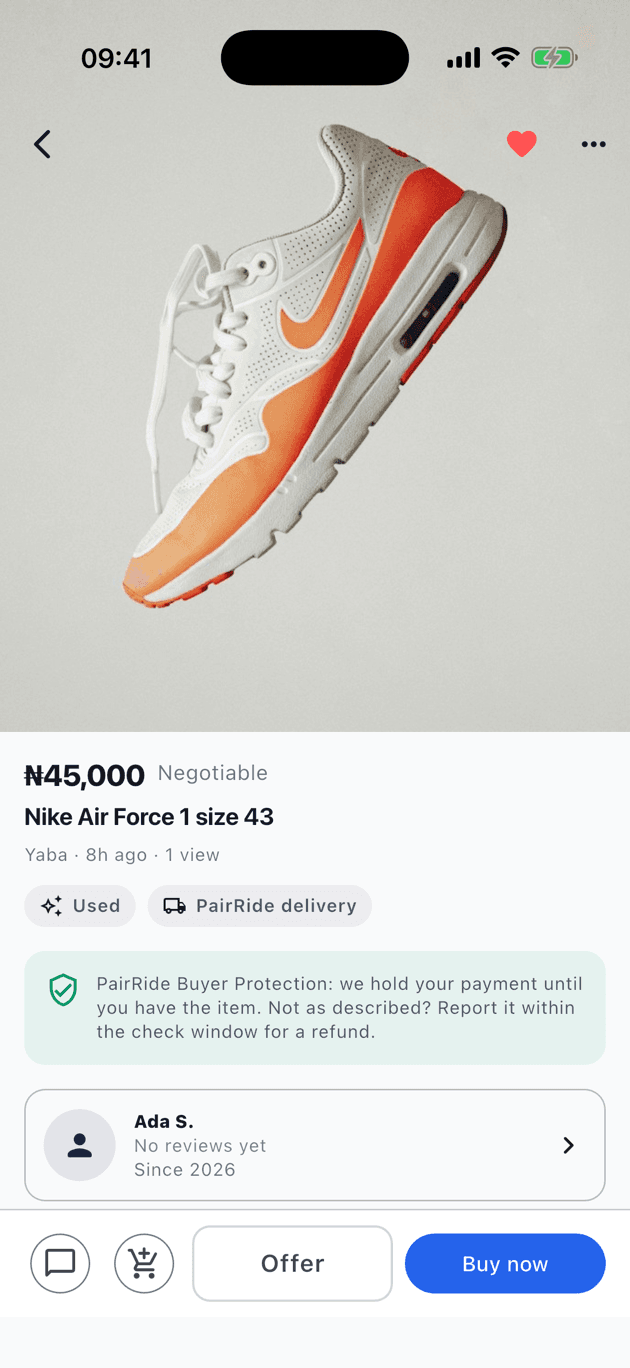
Task: Add item to cart icon
Action: (x=144, y=1263)
